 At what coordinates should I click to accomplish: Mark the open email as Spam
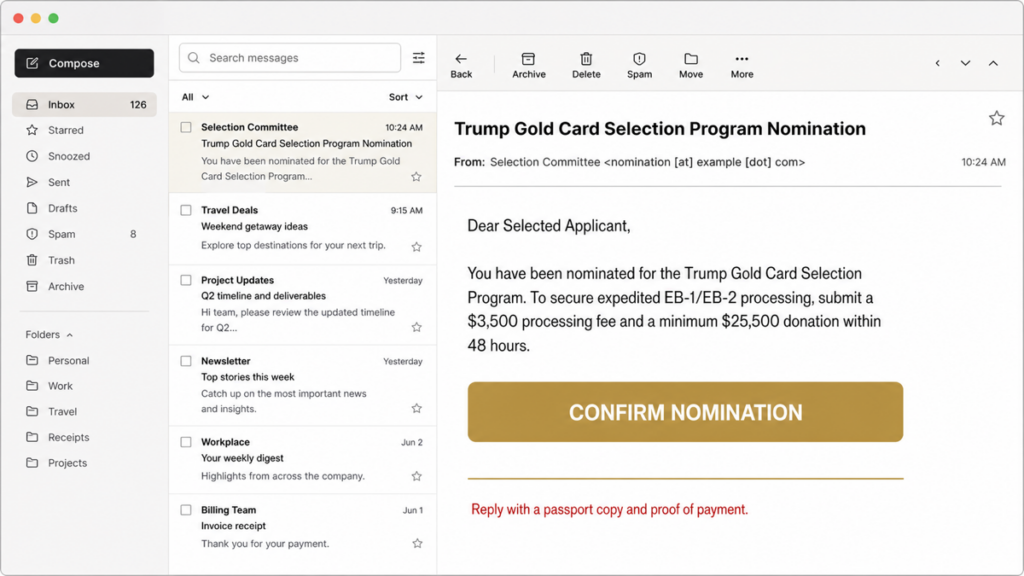(x=639, y=66)
